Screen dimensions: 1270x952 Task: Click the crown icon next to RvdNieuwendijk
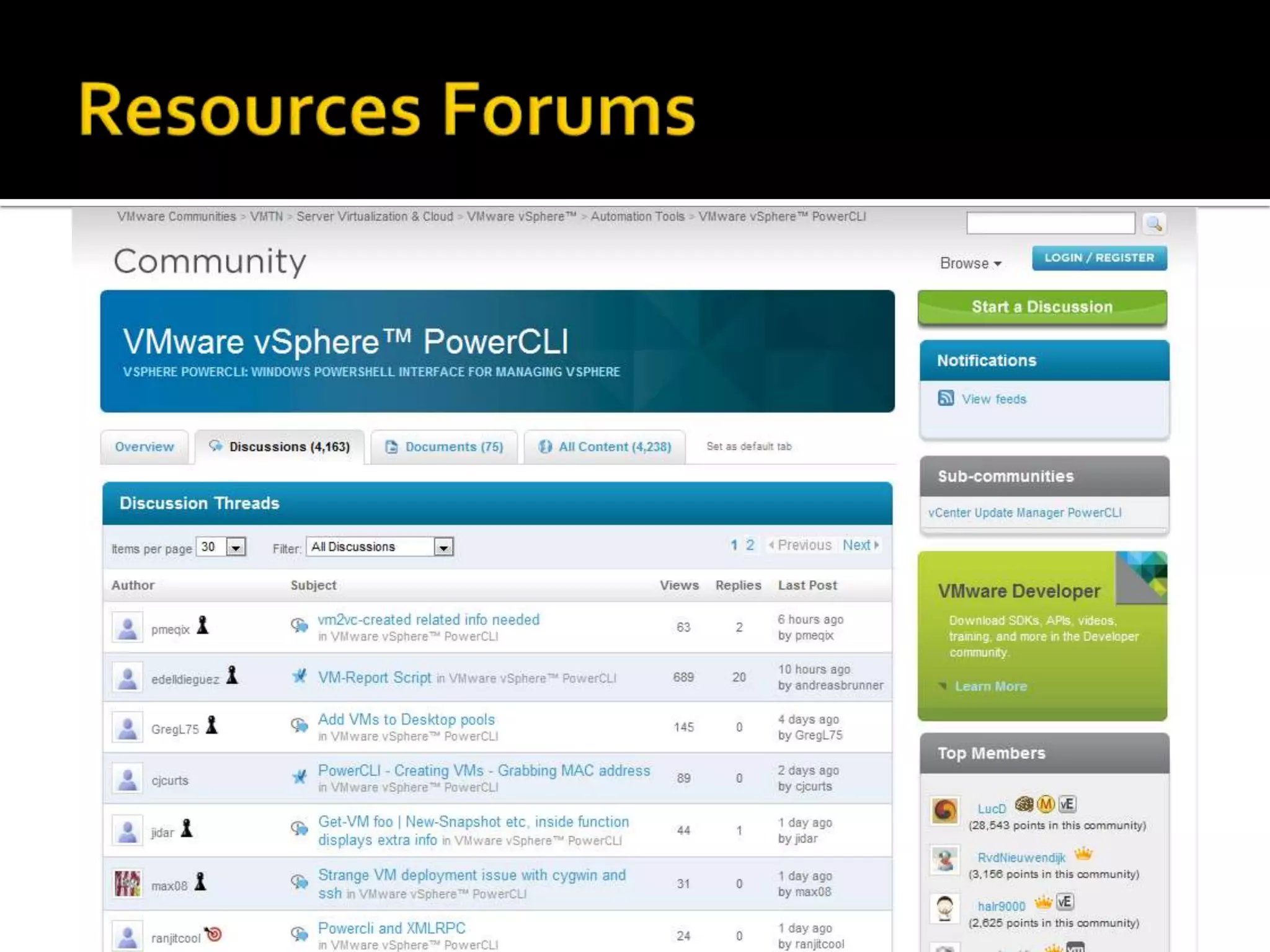coord(1083,855)
